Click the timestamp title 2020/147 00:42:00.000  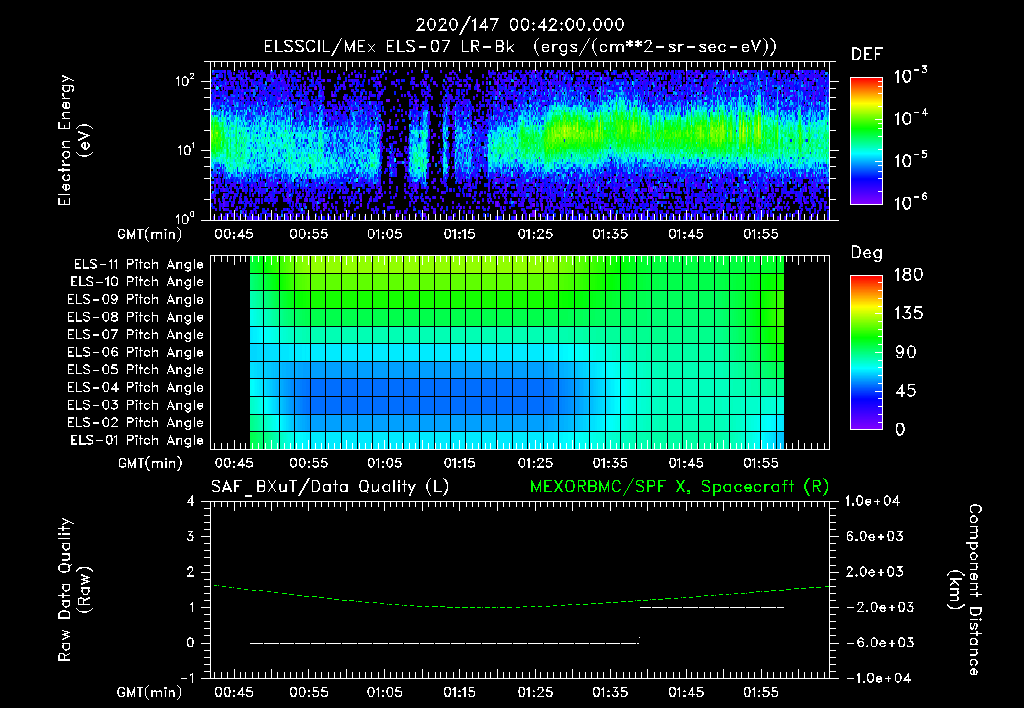(520, 25)
